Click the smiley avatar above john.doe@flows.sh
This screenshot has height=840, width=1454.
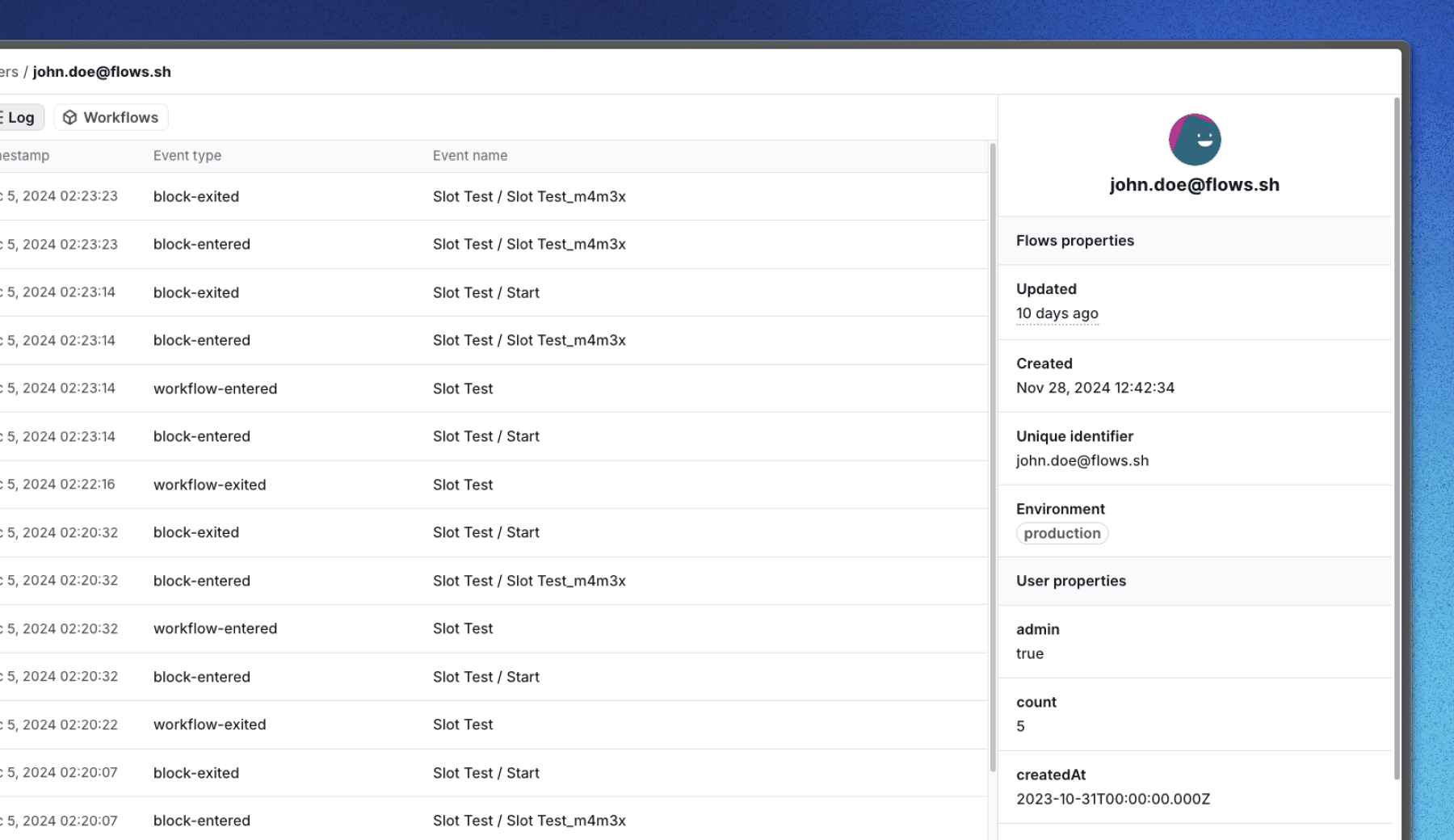pos(1194,139)
